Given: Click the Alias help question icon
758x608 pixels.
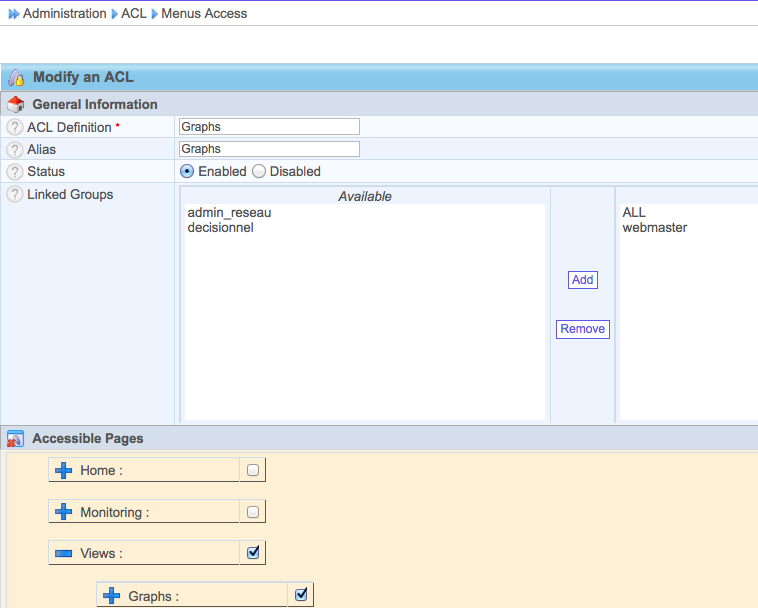Looking at the screenshot, I should click(15, 149).
